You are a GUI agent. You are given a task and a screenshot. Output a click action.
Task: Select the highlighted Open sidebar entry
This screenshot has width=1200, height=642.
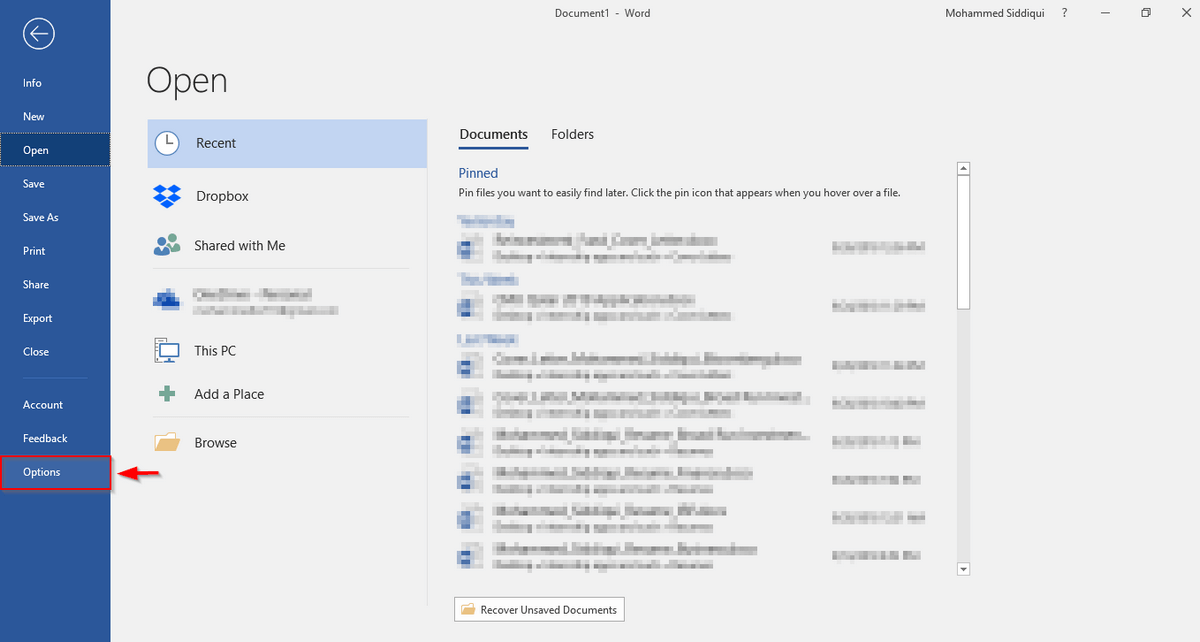(55, 150)
